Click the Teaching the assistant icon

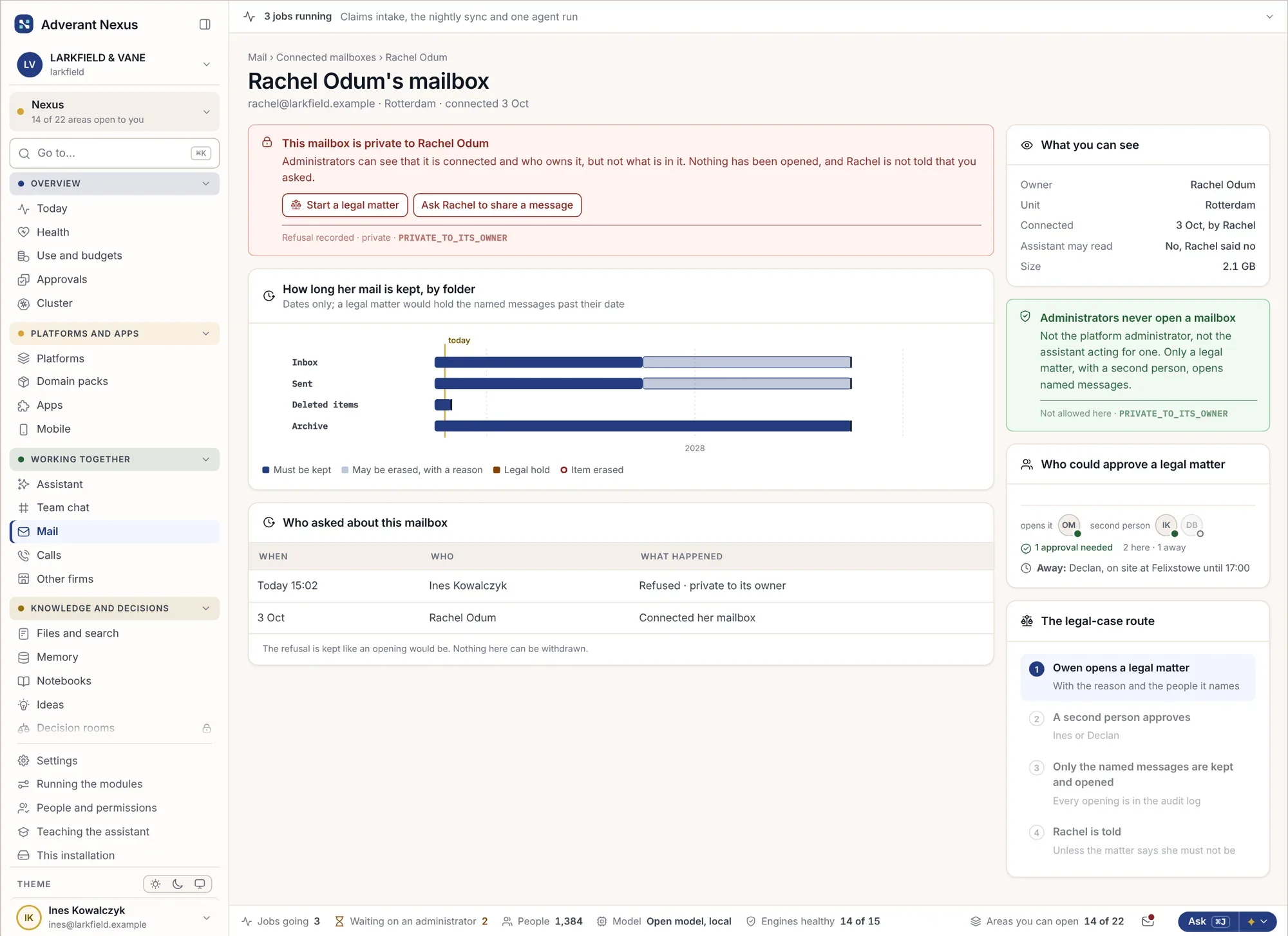pos(24,832)
